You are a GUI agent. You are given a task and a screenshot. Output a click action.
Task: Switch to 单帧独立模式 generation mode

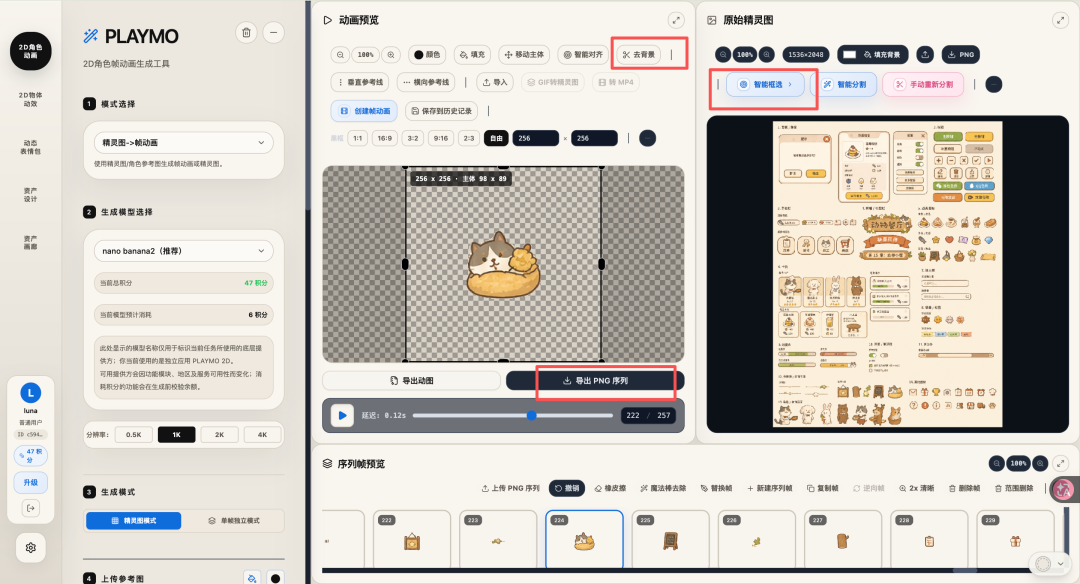tap(233, 521)
